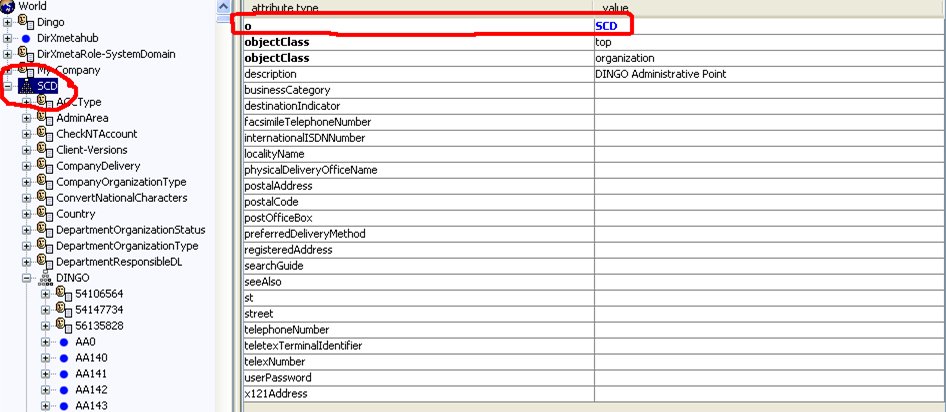Expand the DirXmetahub tree node

(7, 38)
